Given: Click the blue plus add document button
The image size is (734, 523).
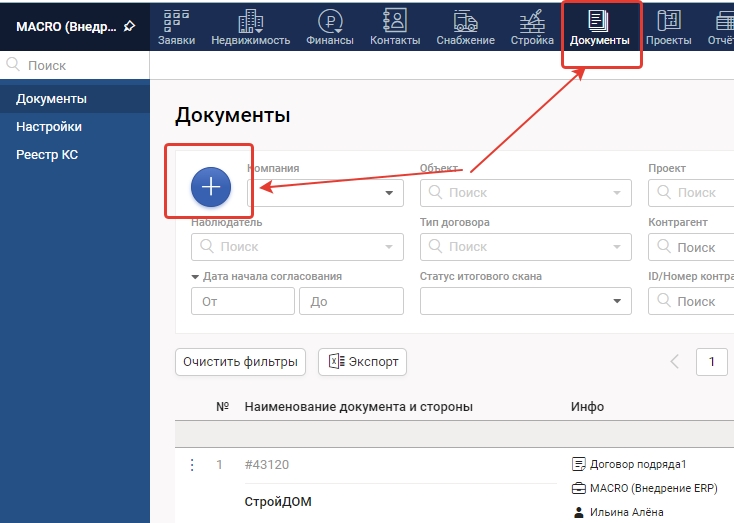Looking at the screenshot, I should point(211,185).
